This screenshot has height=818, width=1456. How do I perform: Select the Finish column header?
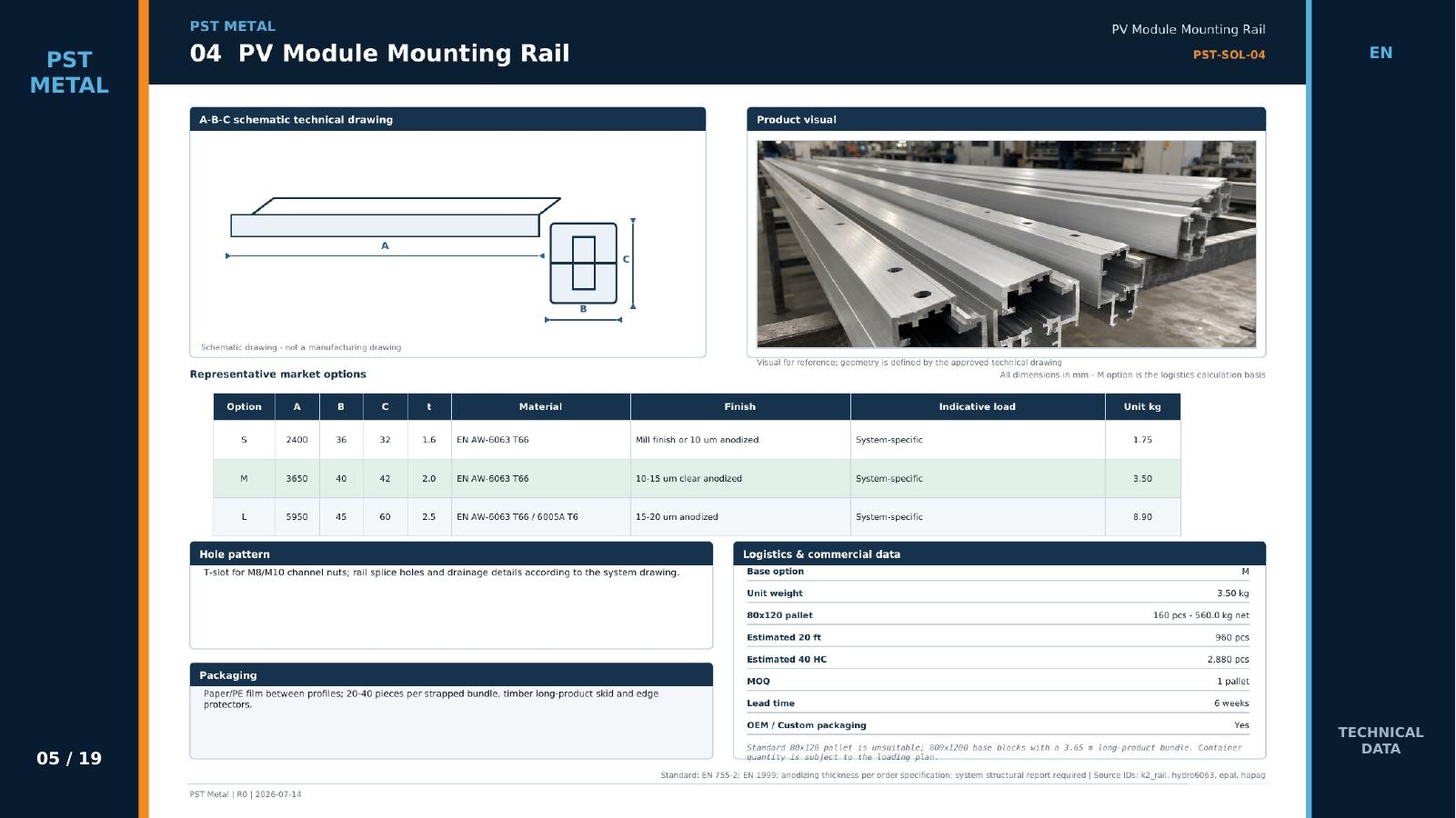pyautogui.click(x=739, y=407)
